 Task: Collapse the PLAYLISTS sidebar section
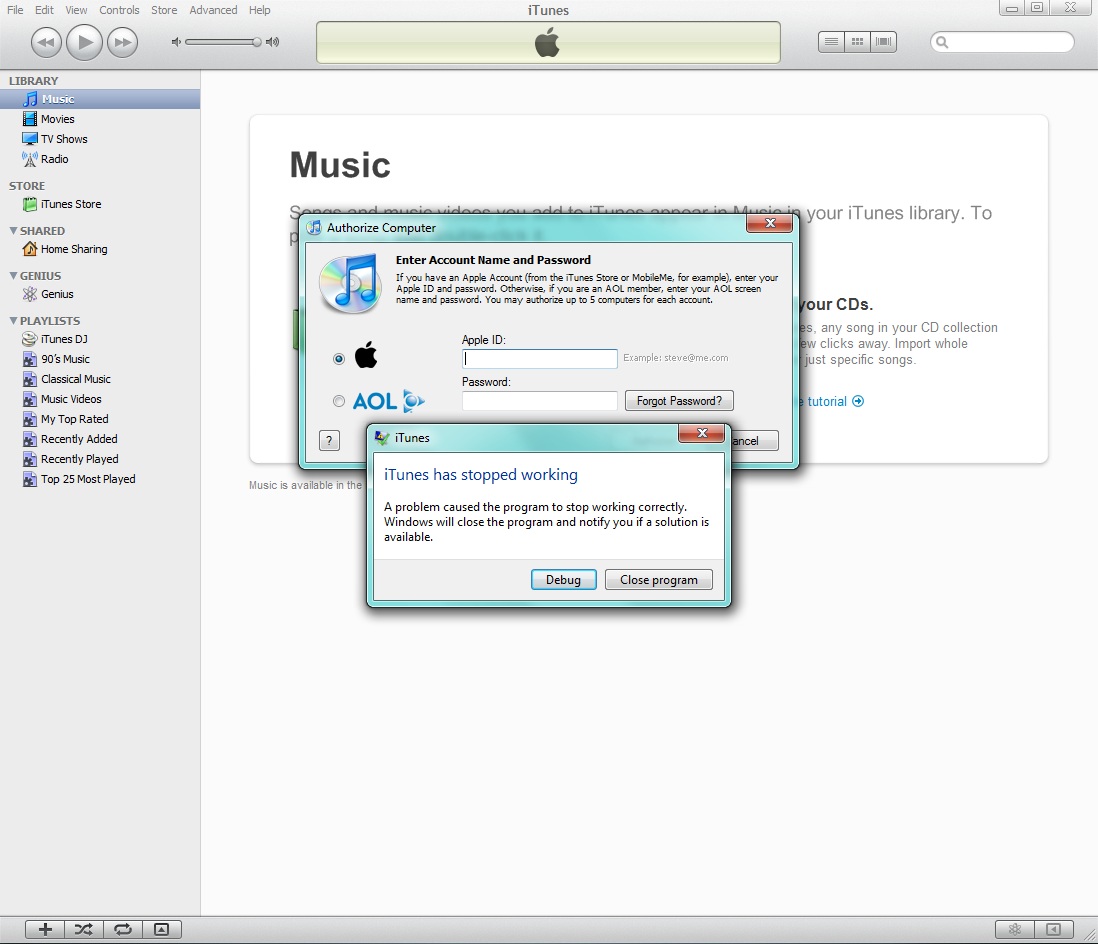pyautogui.click(x=13, y=321)
